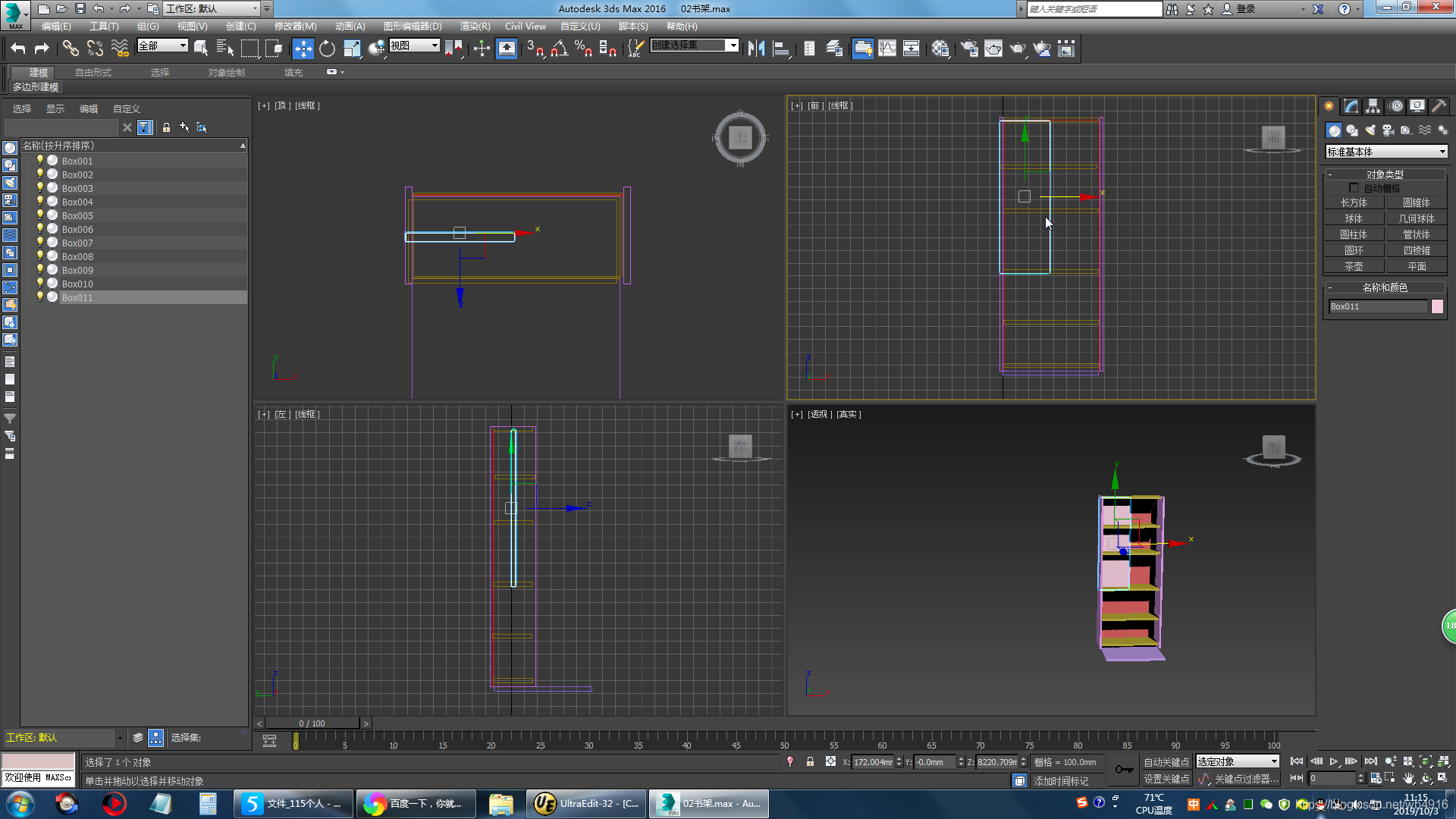This screenshot has height=819, width=1456.
Task: Click the Bind to Space Warp icon
Action: pos(120,49)
